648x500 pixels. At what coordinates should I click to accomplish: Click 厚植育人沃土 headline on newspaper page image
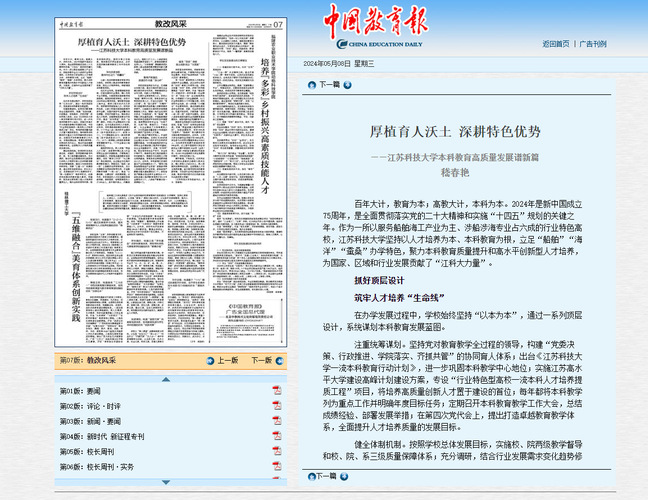tap(132, 41)
